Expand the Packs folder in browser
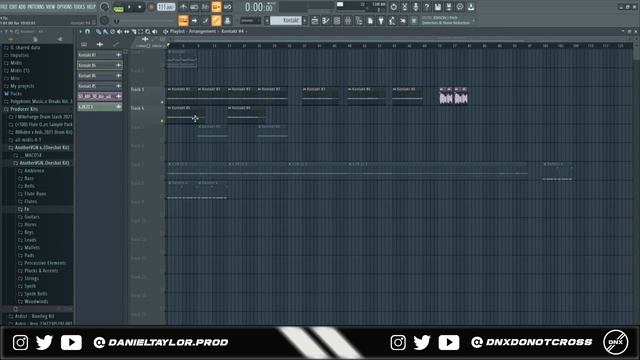This screenshot has width=640, height=360. tap(16, 93)
